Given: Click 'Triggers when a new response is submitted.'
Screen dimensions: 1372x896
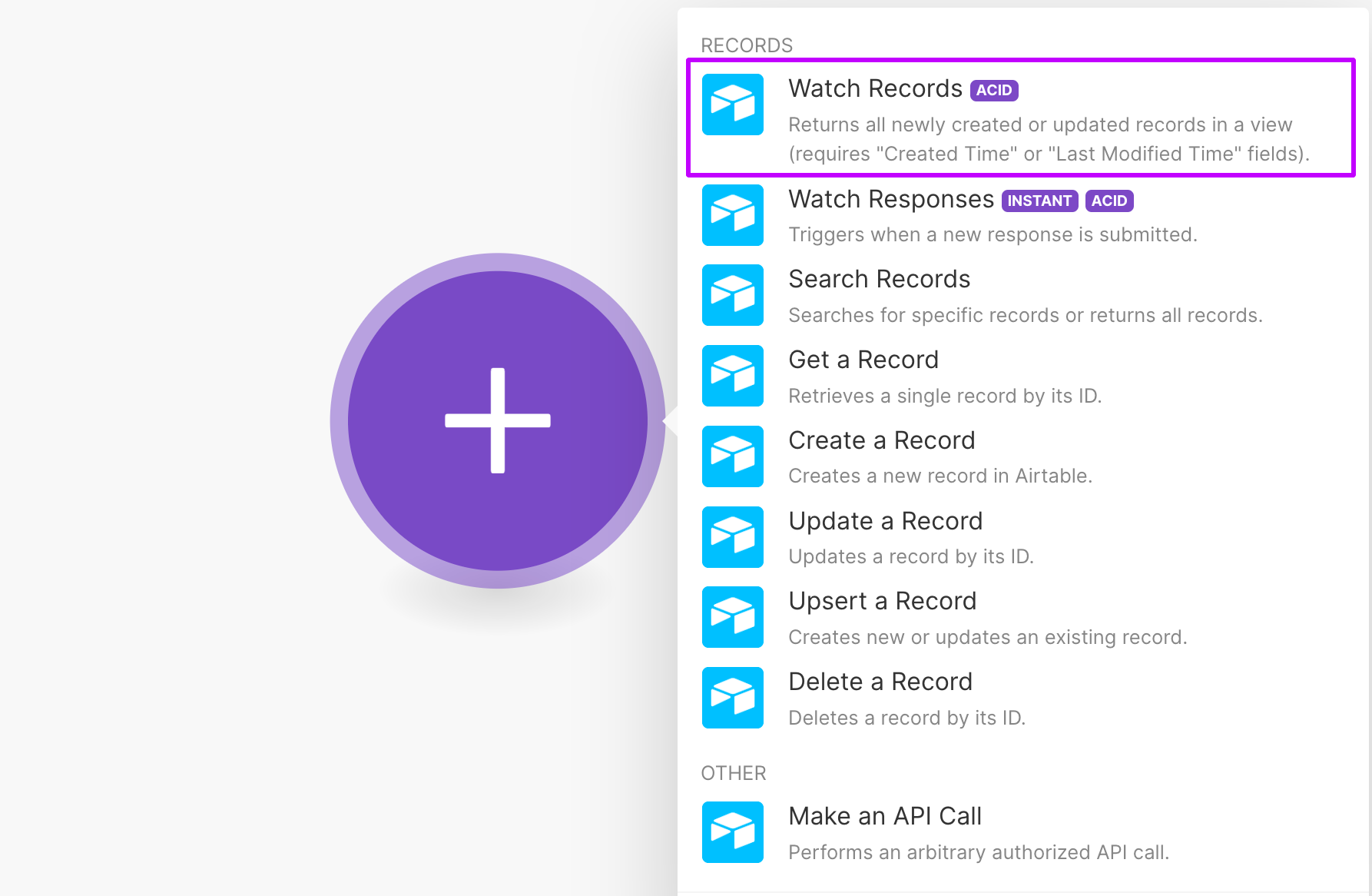Looking at the screenshot, I should [993, 234].
